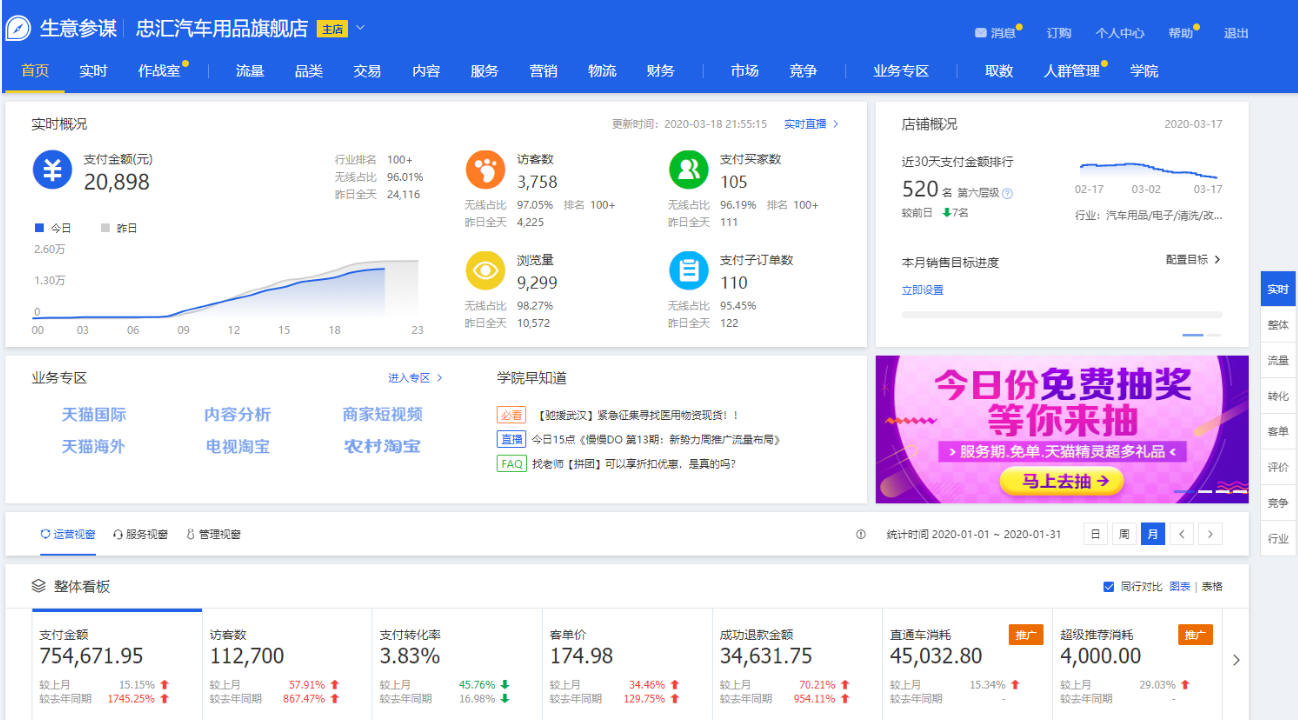Jump to 行业 in side navigation

[x=1278, y=538]
